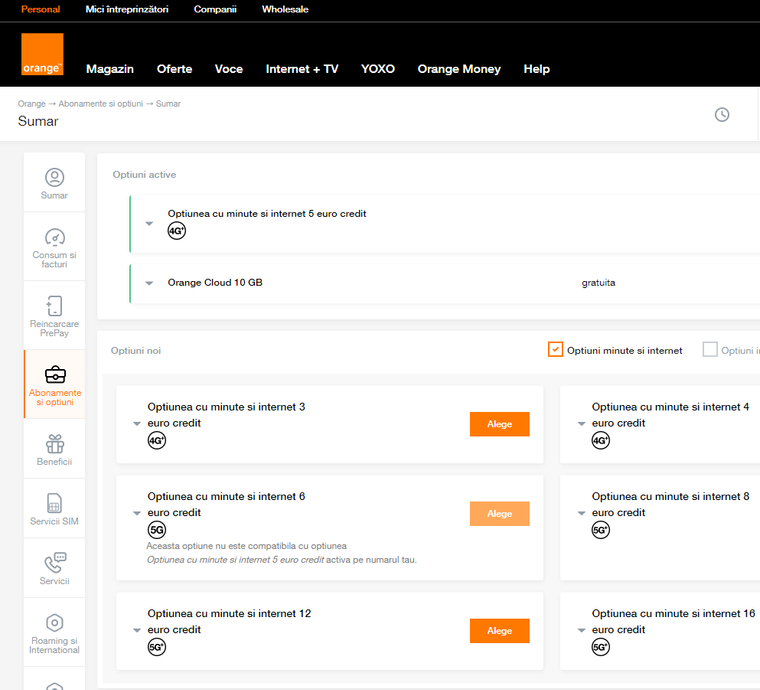The height and width of the screenshot is (690, 760).
Task: Open the history clock icon
Action: coord(722,114)
